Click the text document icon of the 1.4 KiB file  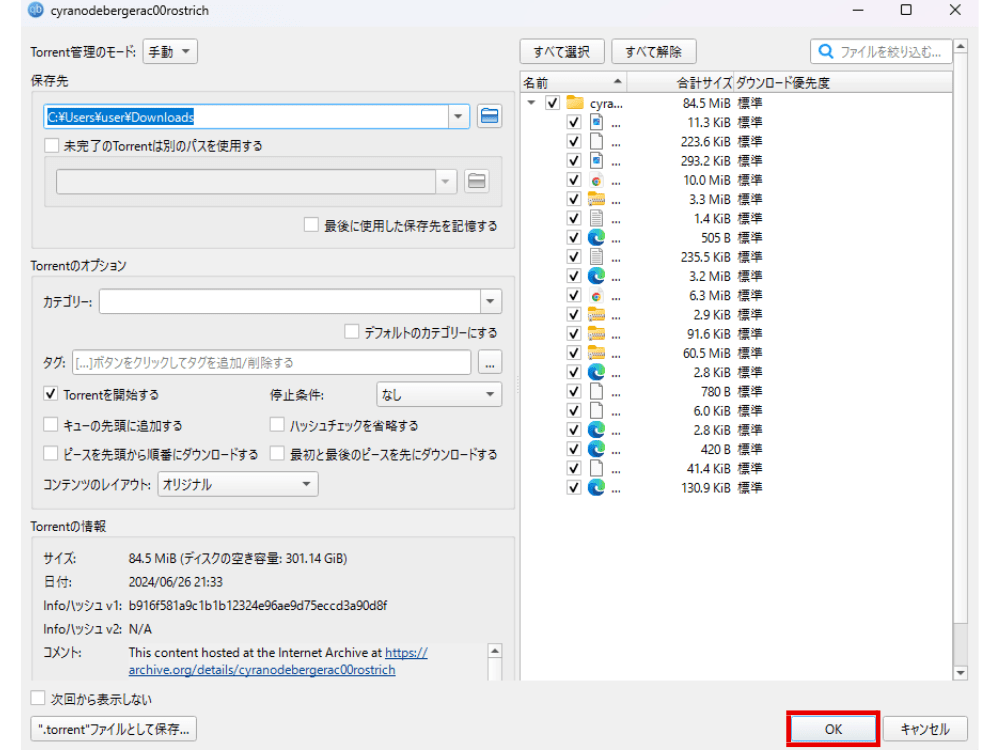[596, 219]
